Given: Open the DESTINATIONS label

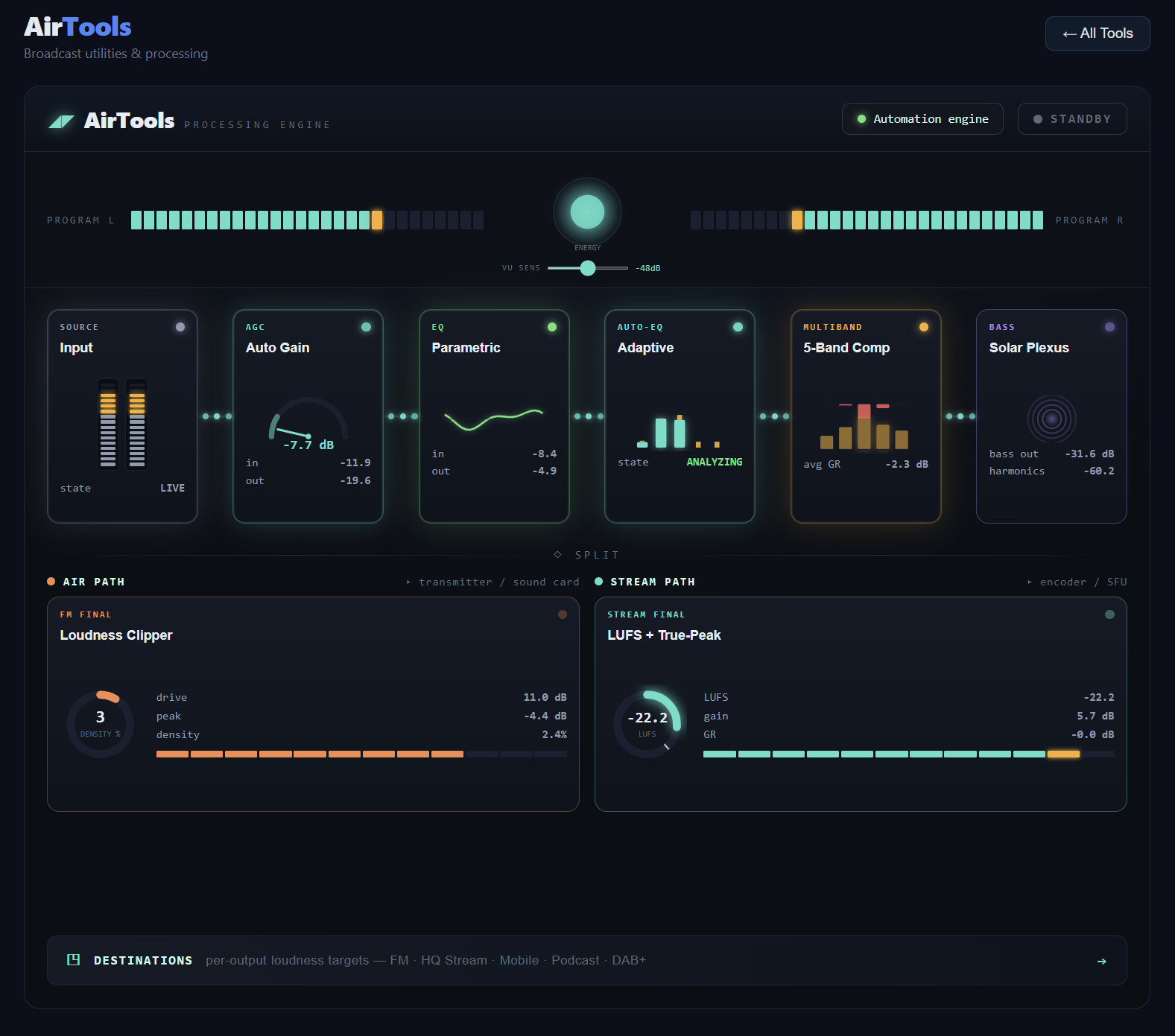Looking at the screenshot, I should tap(143, 961).
